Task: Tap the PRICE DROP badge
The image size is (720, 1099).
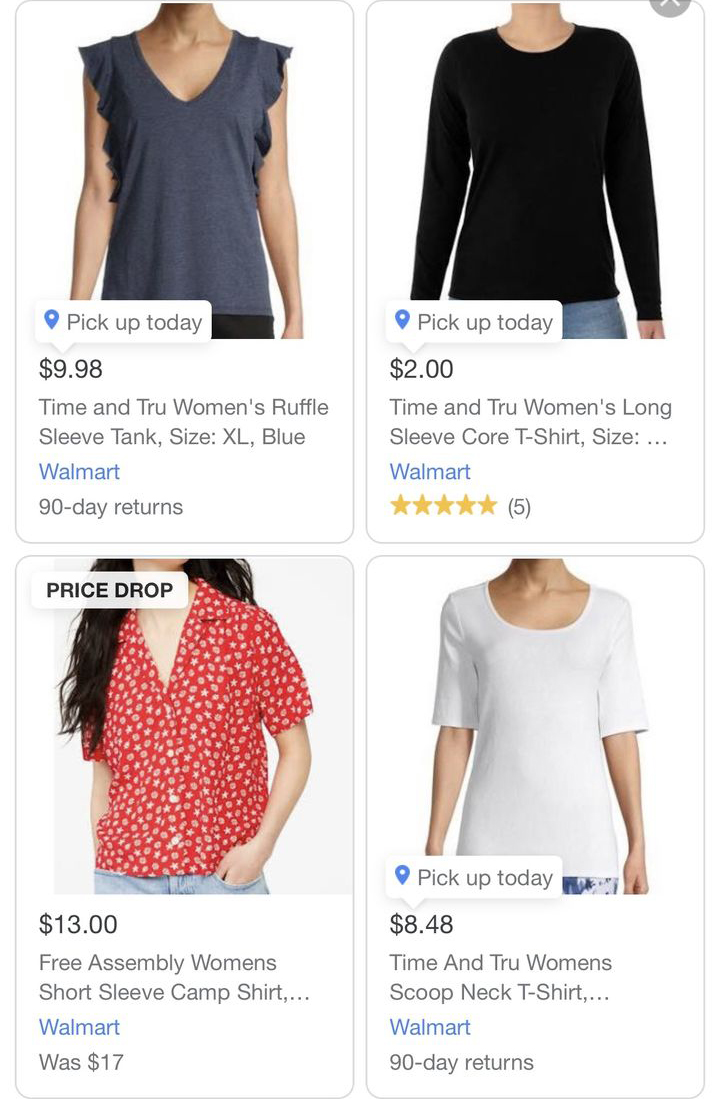Action: 110,590
